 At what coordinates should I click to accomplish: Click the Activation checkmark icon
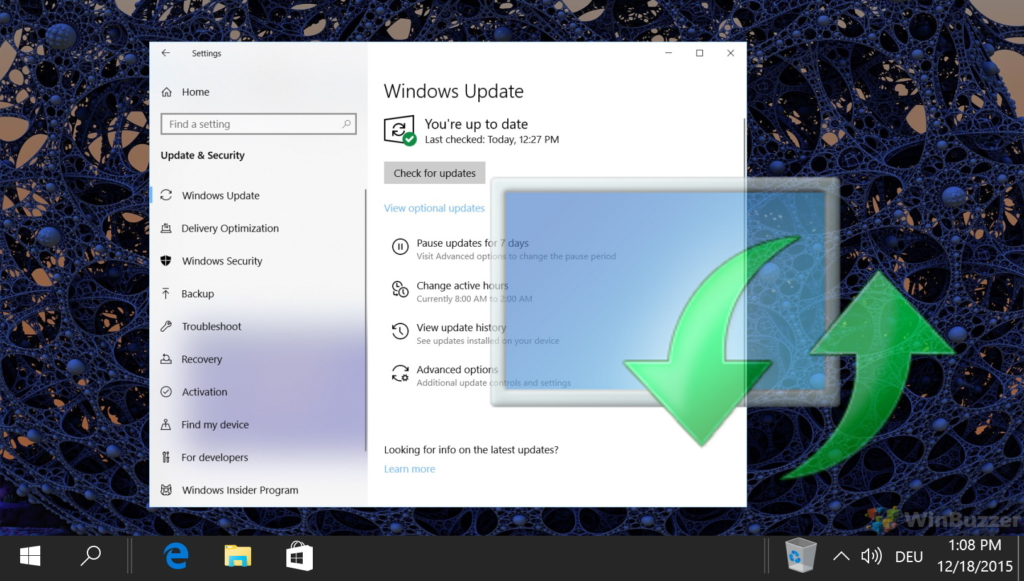coord(167,391)
